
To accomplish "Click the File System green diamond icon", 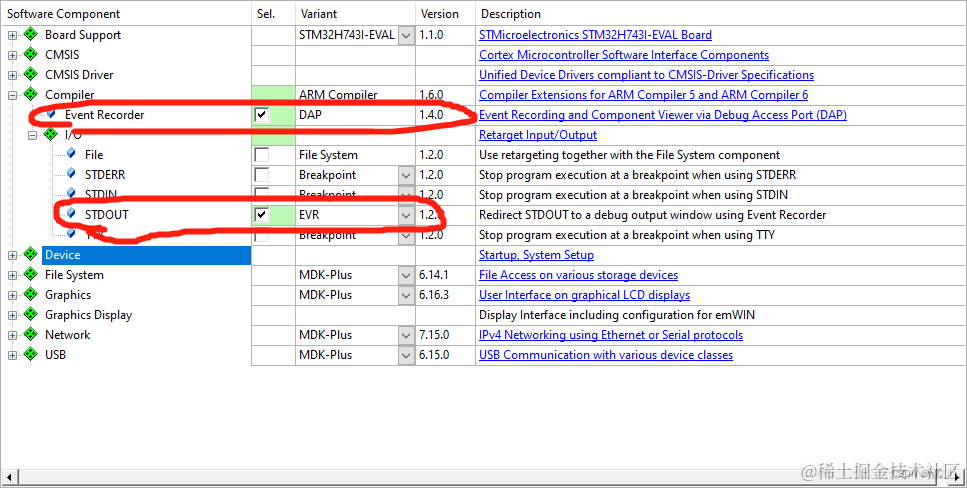I will (30, 275).
